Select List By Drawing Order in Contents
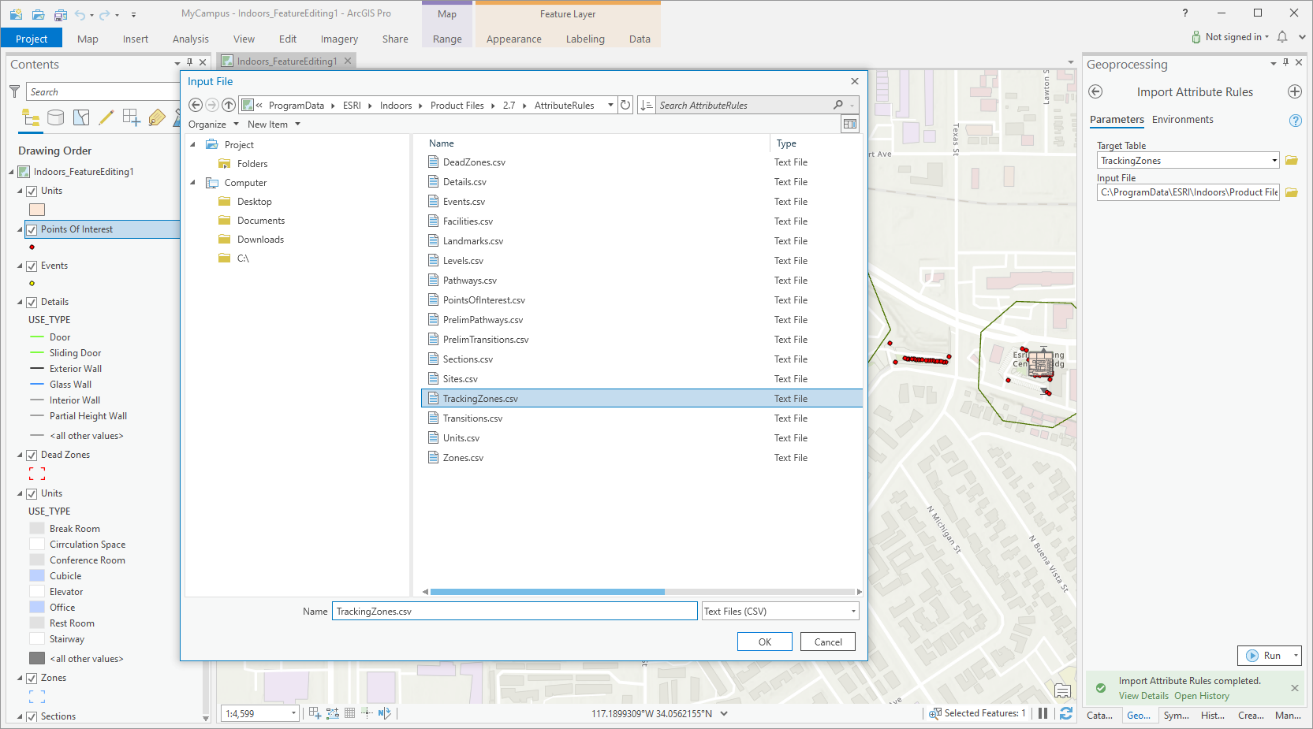1313x729 pixels. point(30,117)
